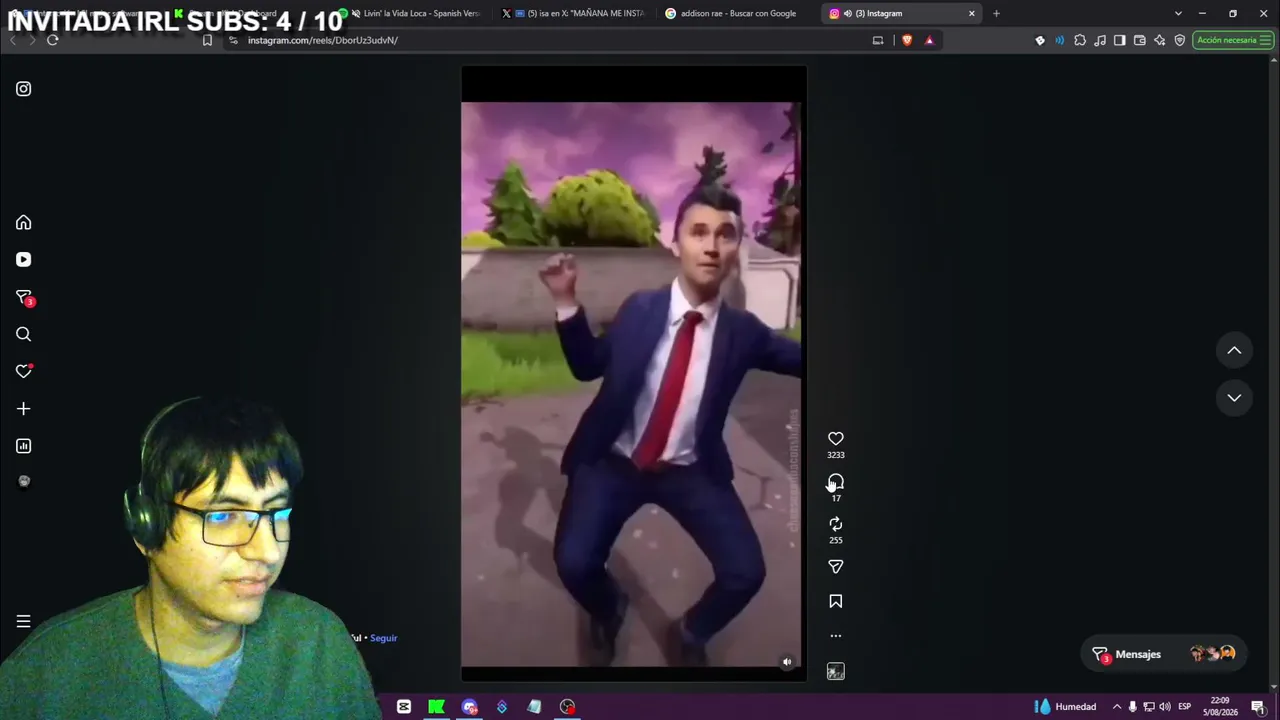Go to the next reel
The width and height of the screenshot is (1280, 720).
(1234, 398)
